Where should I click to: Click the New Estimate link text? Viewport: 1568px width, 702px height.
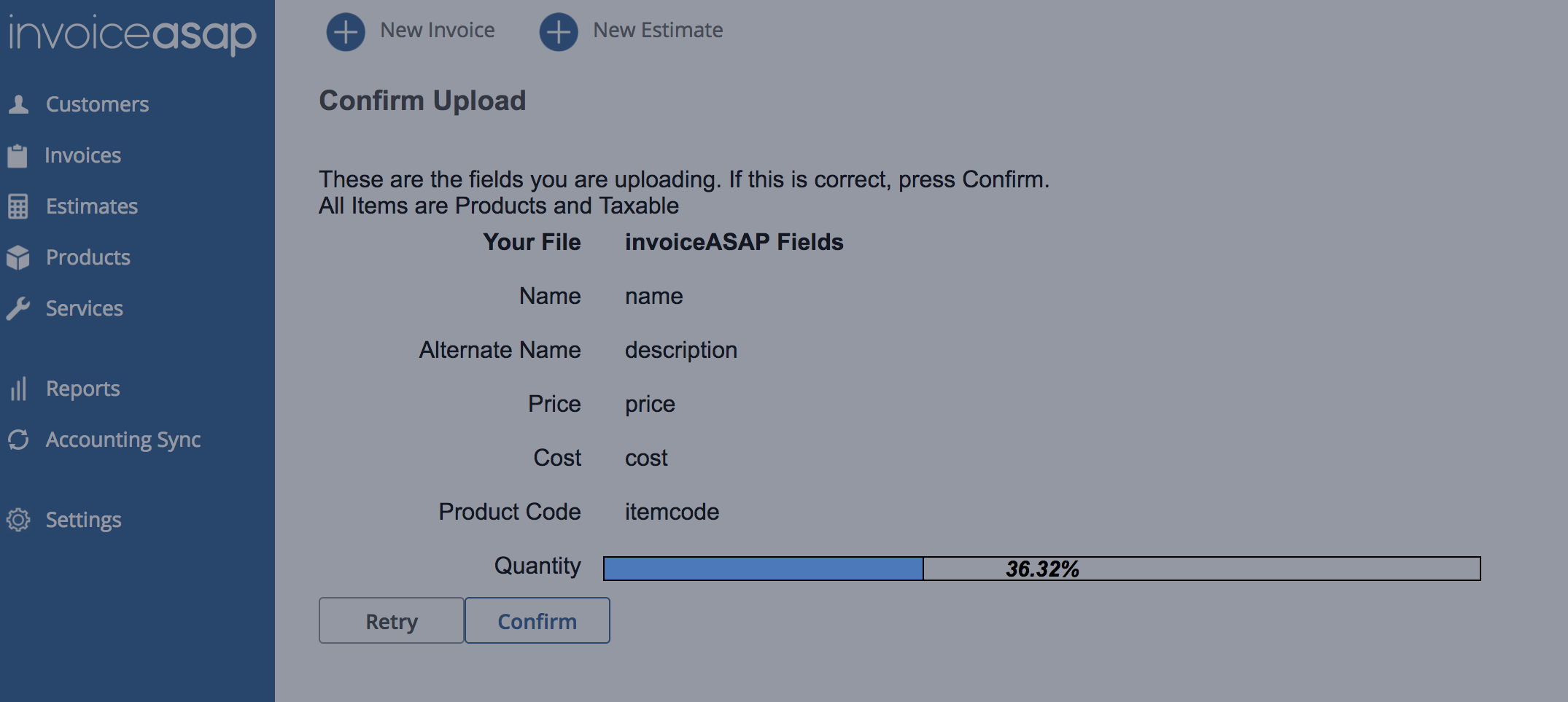click(657, 31)
